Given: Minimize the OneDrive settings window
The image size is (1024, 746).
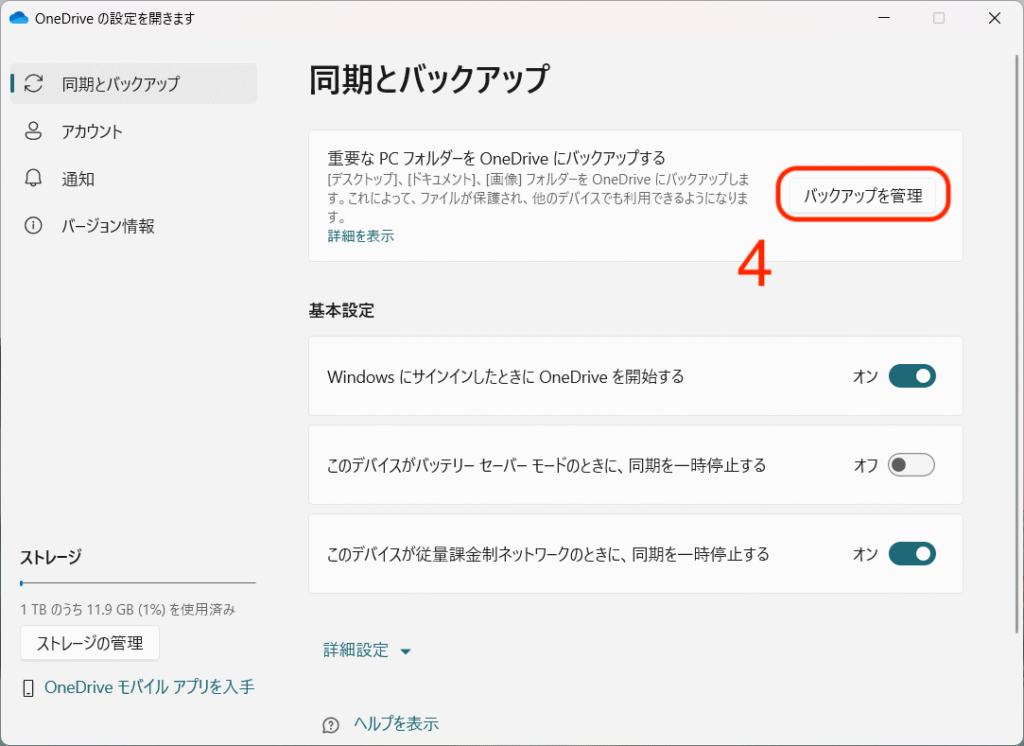Looking at the screenshot, I should pos(884,18).
